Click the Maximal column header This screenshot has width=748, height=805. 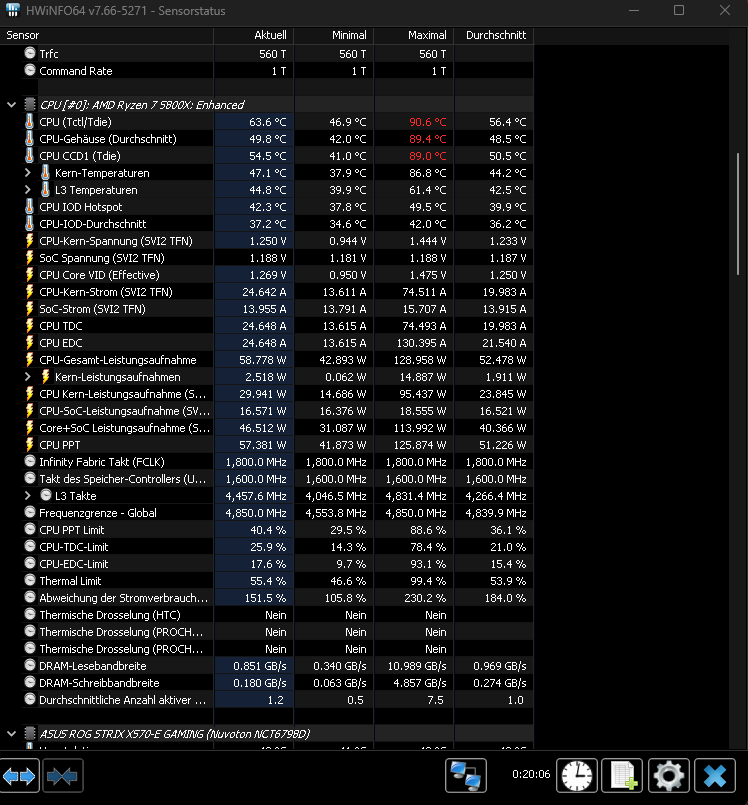pyautogui.click(x=414, y=35)
